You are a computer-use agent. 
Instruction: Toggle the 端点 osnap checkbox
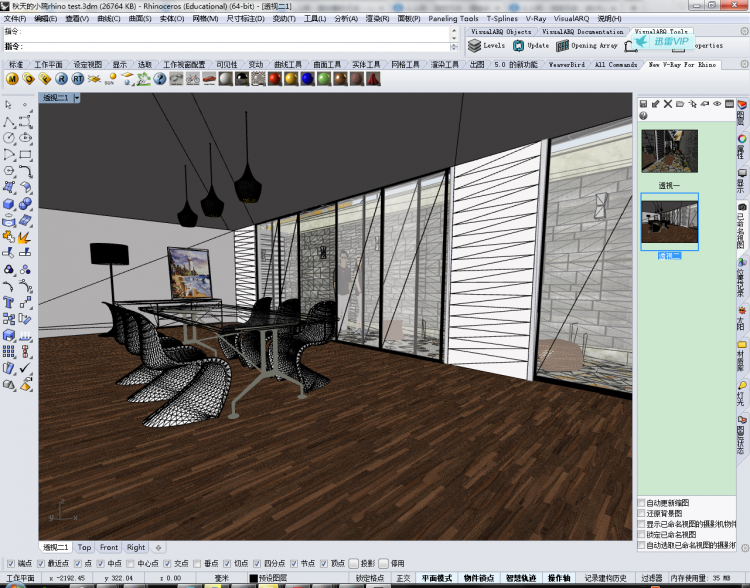tap(11, 563)
